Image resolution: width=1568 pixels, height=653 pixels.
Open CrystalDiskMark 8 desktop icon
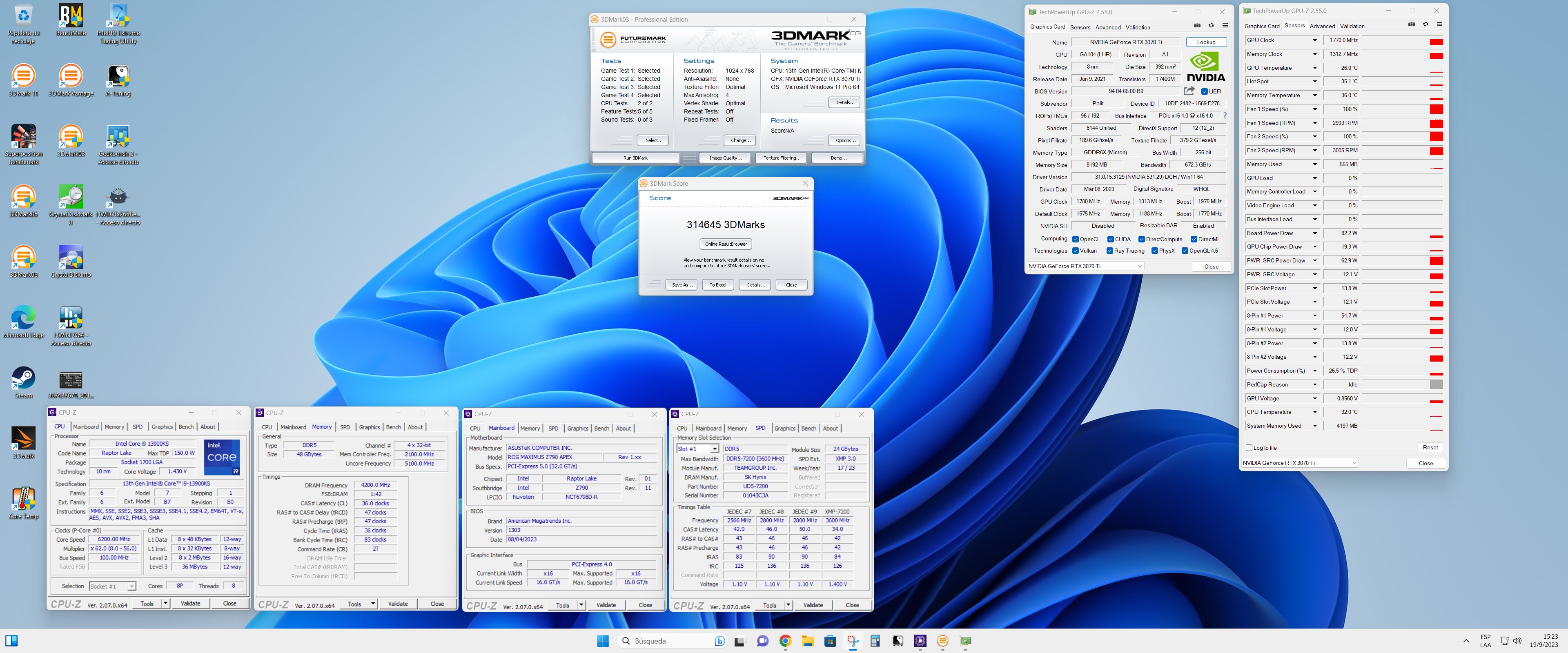(x=71, y=204)
